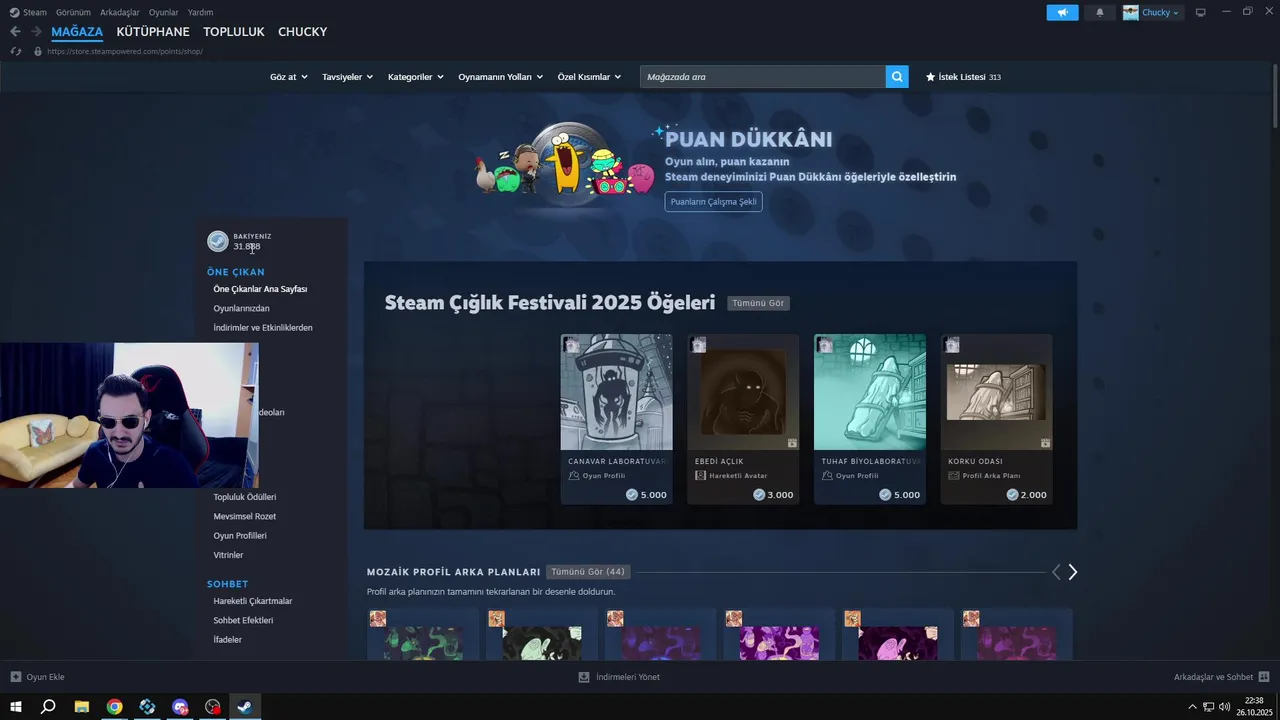1280x720 pixels.
Task: Click next arrow of Mozaik Profil Arka Planları
Action: click(x=1073, y=572)
